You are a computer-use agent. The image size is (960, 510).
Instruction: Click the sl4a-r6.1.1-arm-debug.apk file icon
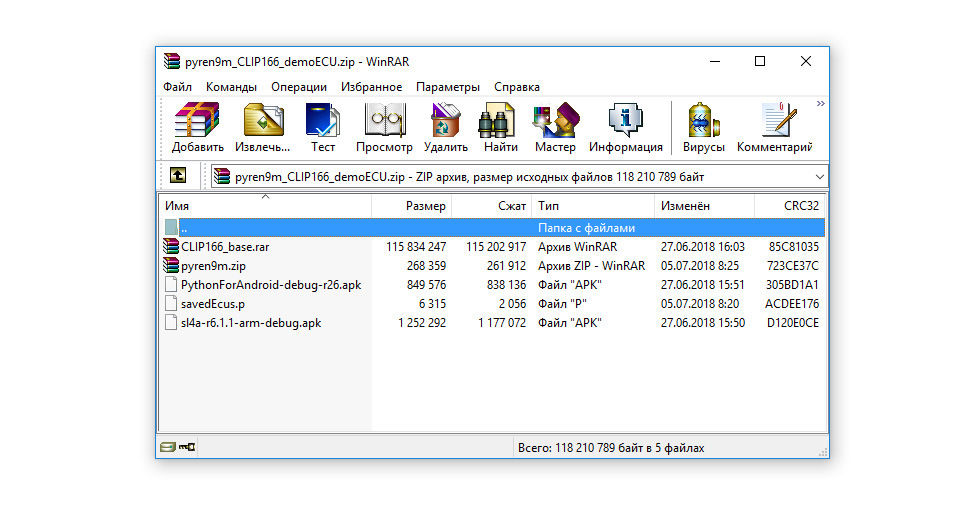pyautogui.click(x=171, y=323)
